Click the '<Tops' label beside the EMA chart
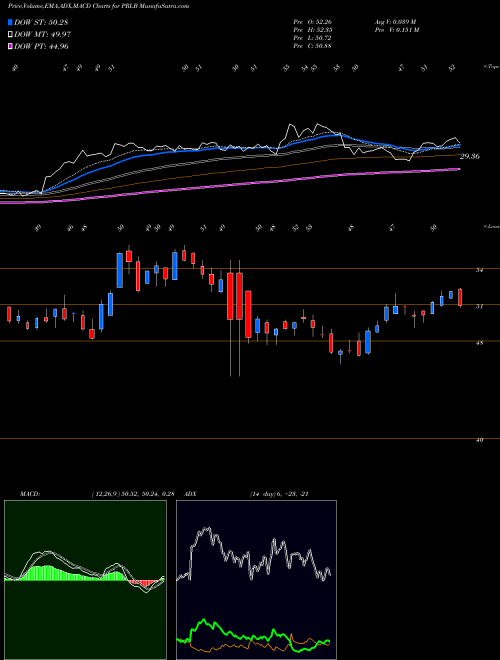 coord(491,67)
